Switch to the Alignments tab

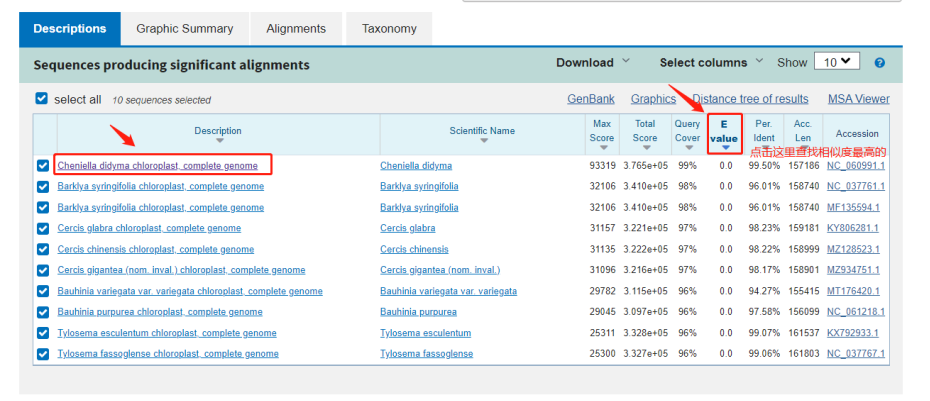(x=296, y=28)
